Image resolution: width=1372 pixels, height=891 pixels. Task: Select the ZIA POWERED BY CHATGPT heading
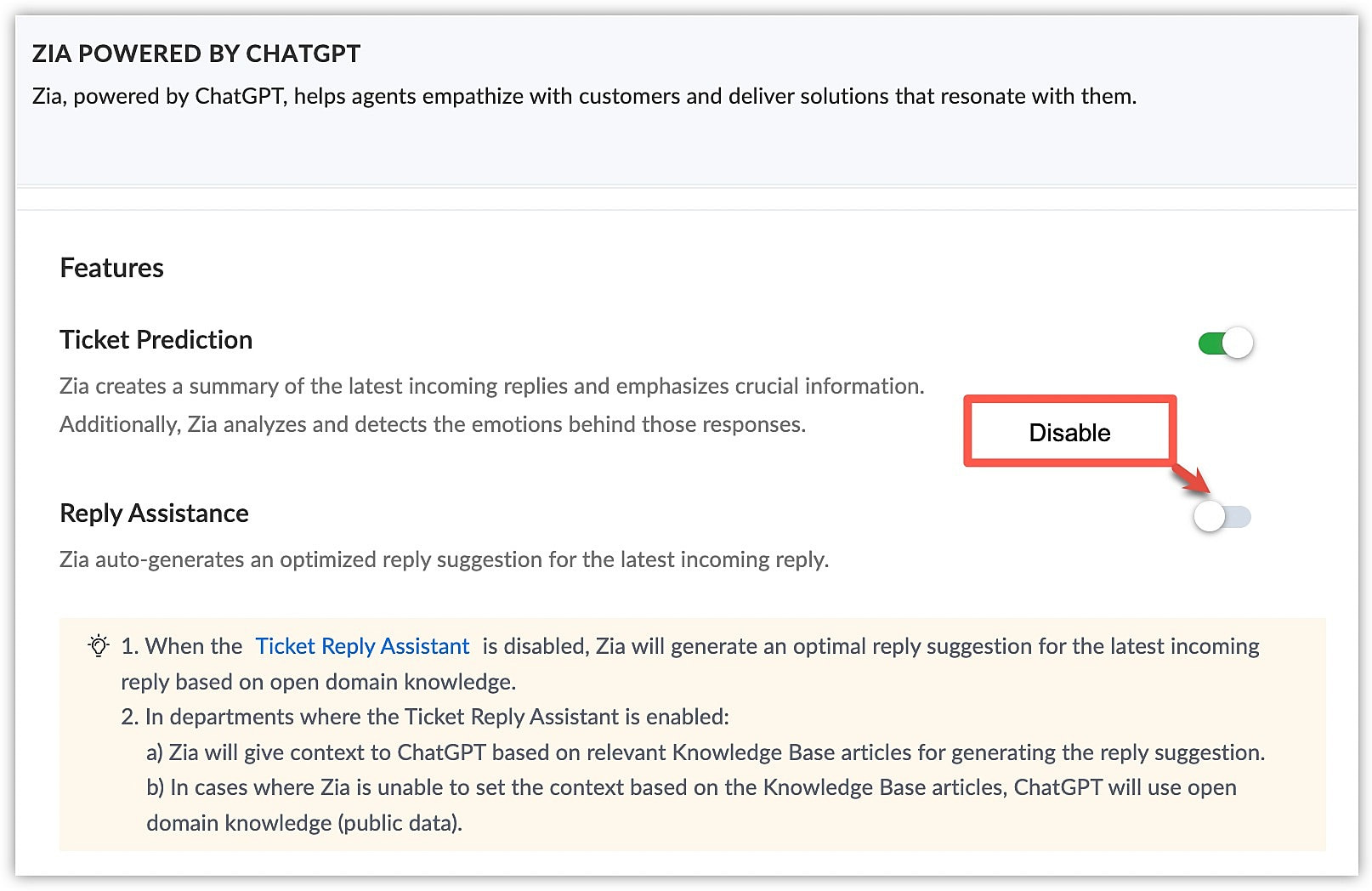click(x=196, y=54)
